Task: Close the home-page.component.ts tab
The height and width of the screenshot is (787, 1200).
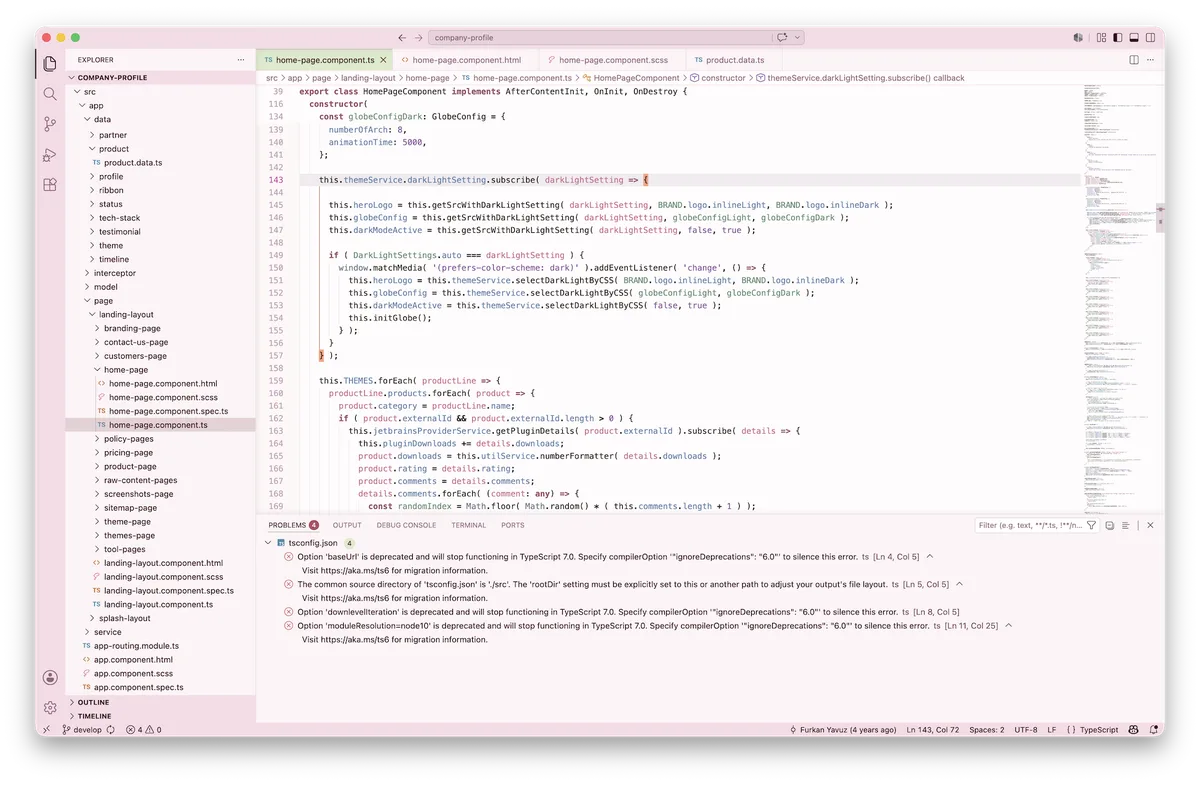Action: pos(383,60)
